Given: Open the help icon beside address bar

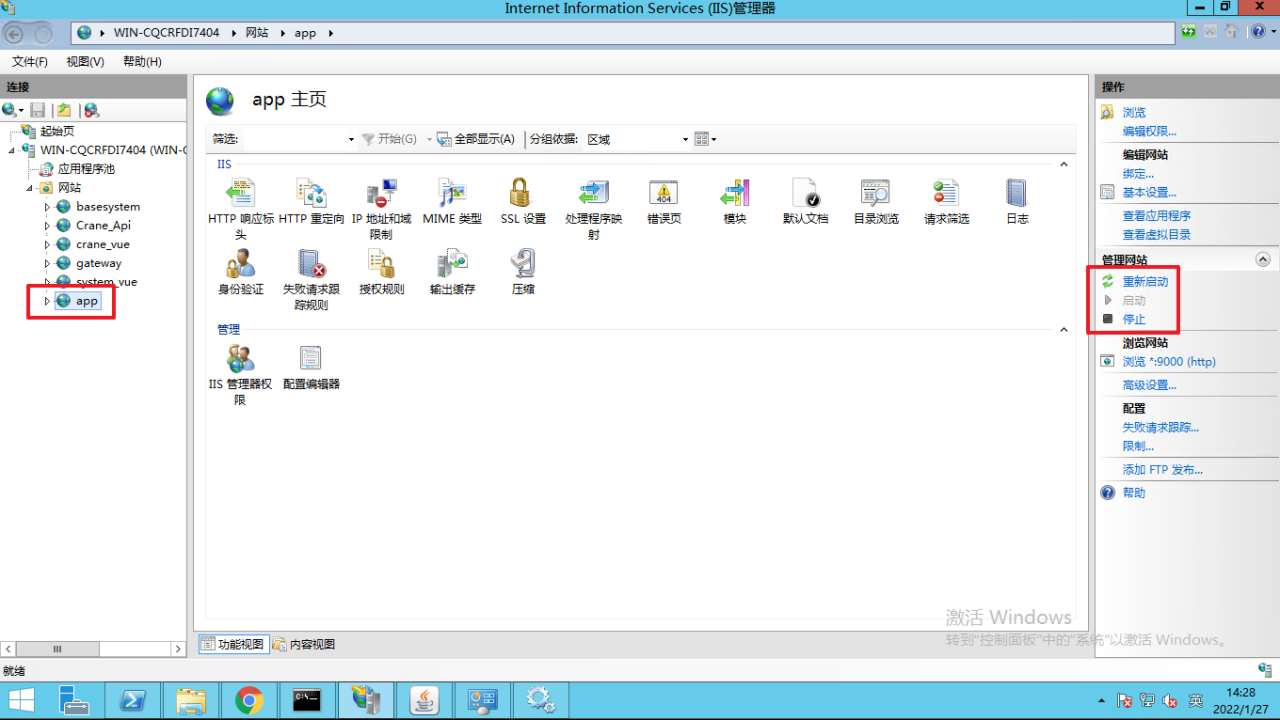Looking at the screenshot, I should 1258,32.
